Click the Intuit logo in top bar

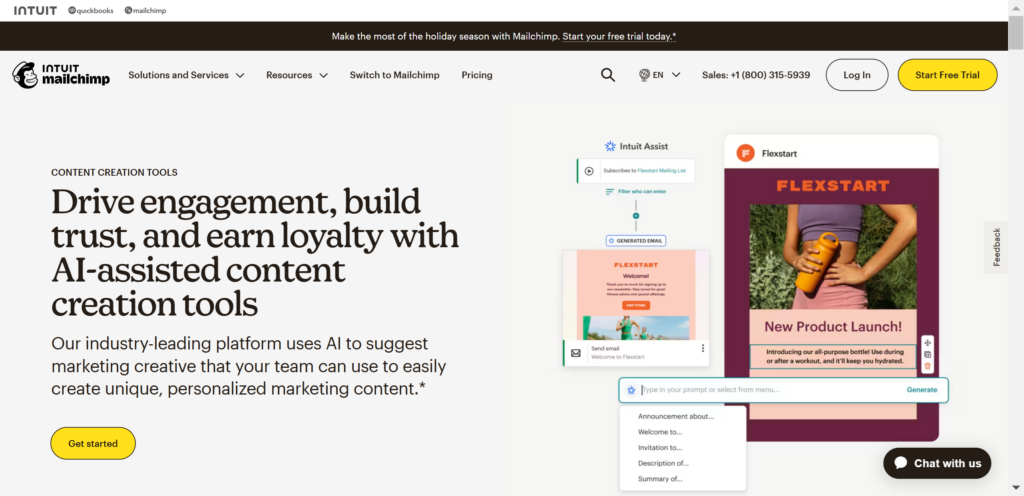coord(35,10)
